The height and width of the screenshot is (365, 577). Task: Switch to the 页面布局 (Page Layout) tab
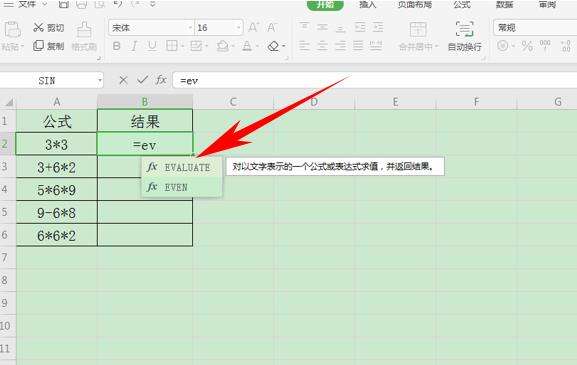click(415, 4)
